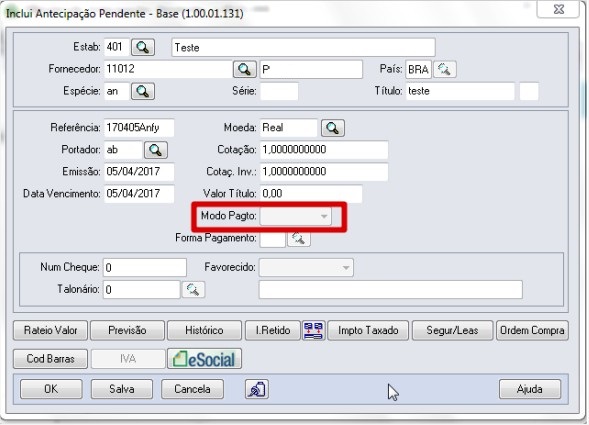This screenshot has height=425, width=589.
Task: Confirm with the OK button
Action: [x=51, y=389]
